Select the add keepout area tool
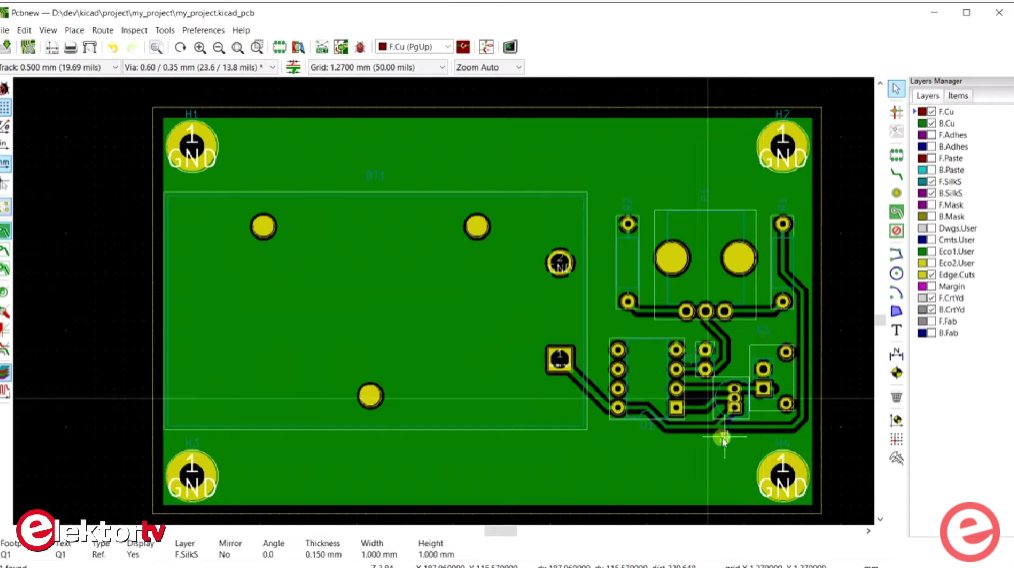 896,230
